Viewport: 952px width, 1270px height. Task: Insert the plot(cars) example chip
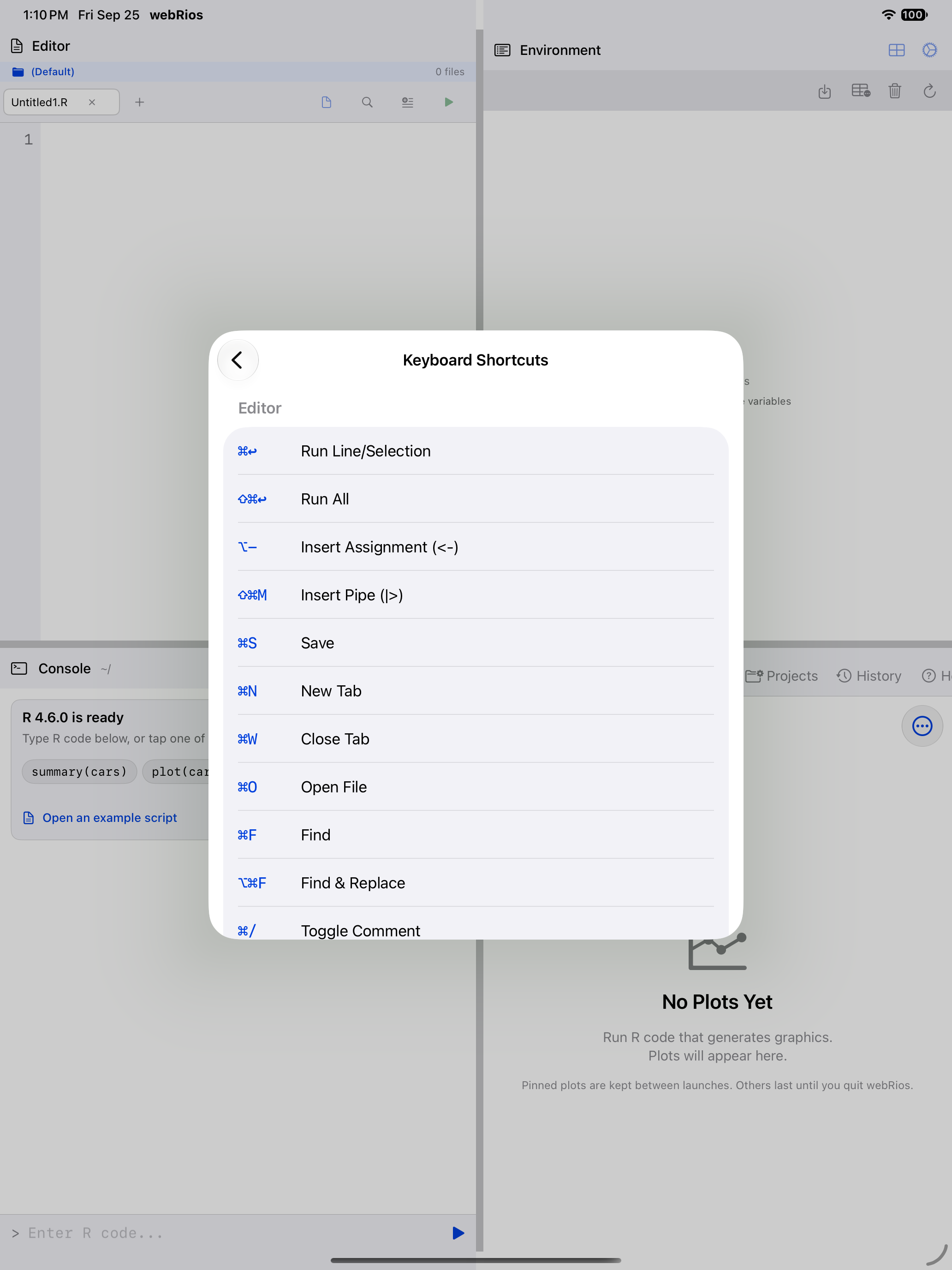pyautogui.click(x=176, y=772)
